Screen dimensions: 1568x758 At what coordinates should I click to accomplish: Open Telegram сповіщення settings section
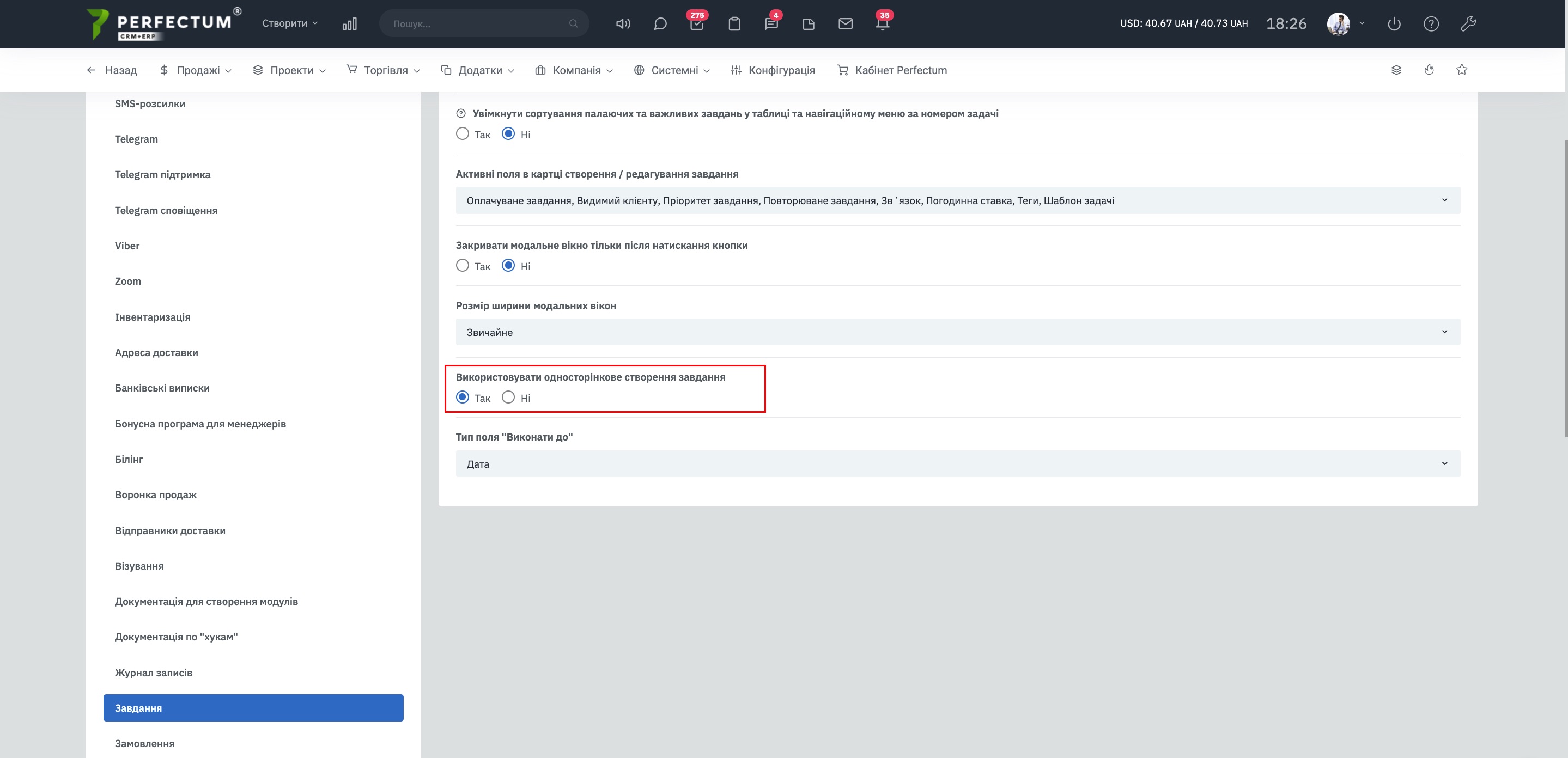tap(166, 211)
